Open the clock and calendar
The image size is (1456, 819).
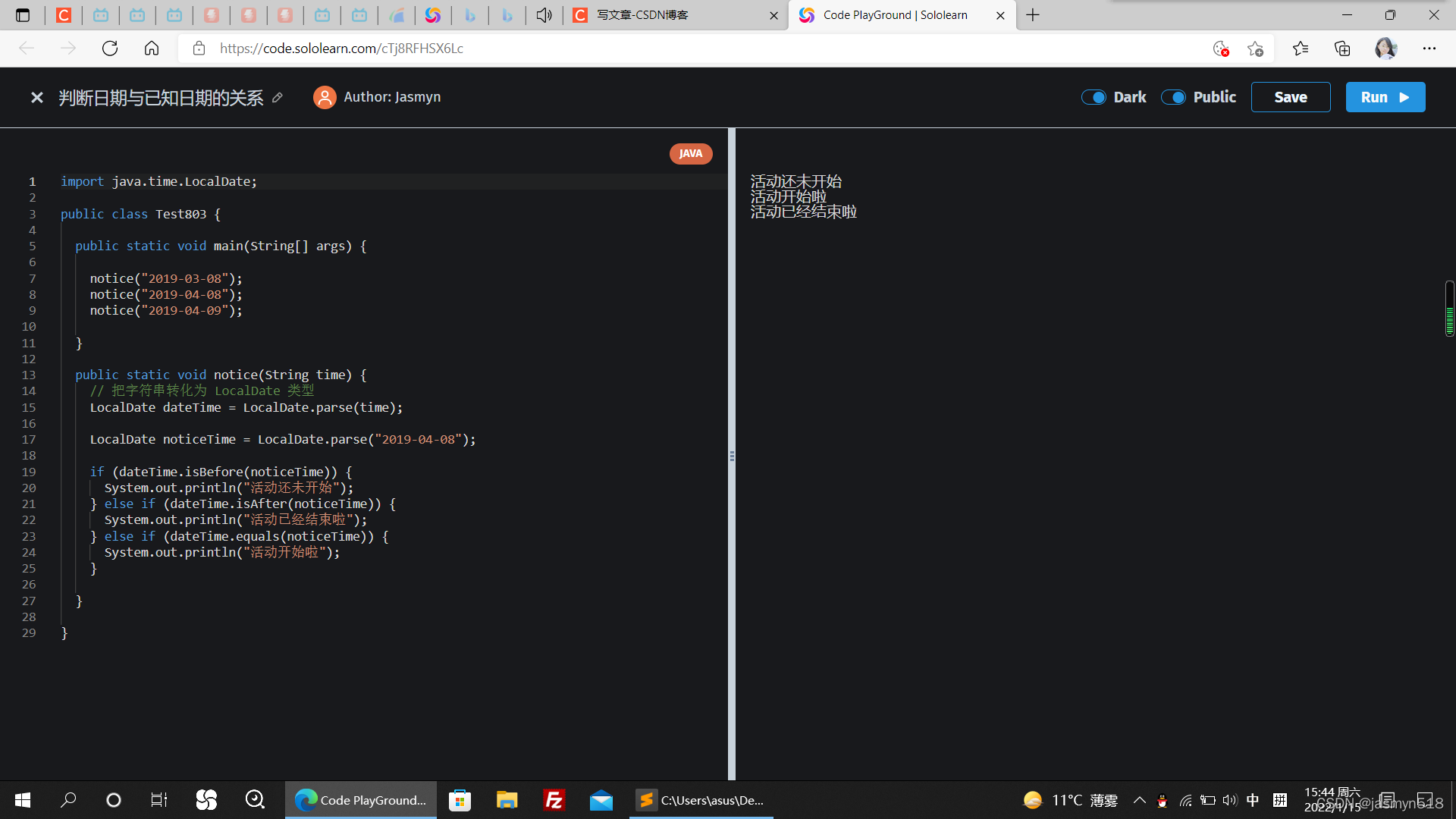(1332, 800)
